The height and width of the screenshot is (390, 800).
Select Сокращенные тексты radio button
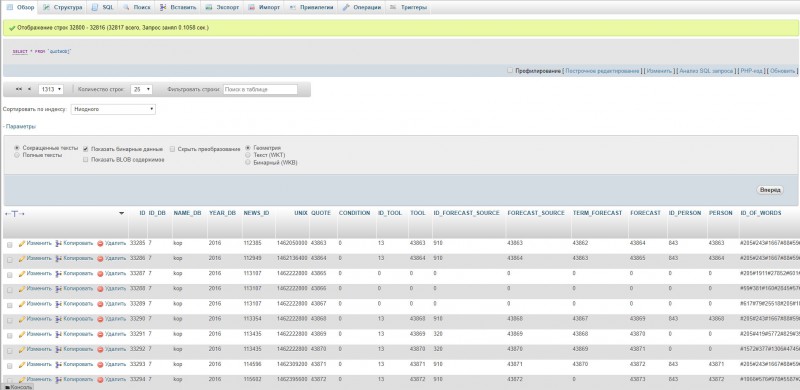point(17,148)
